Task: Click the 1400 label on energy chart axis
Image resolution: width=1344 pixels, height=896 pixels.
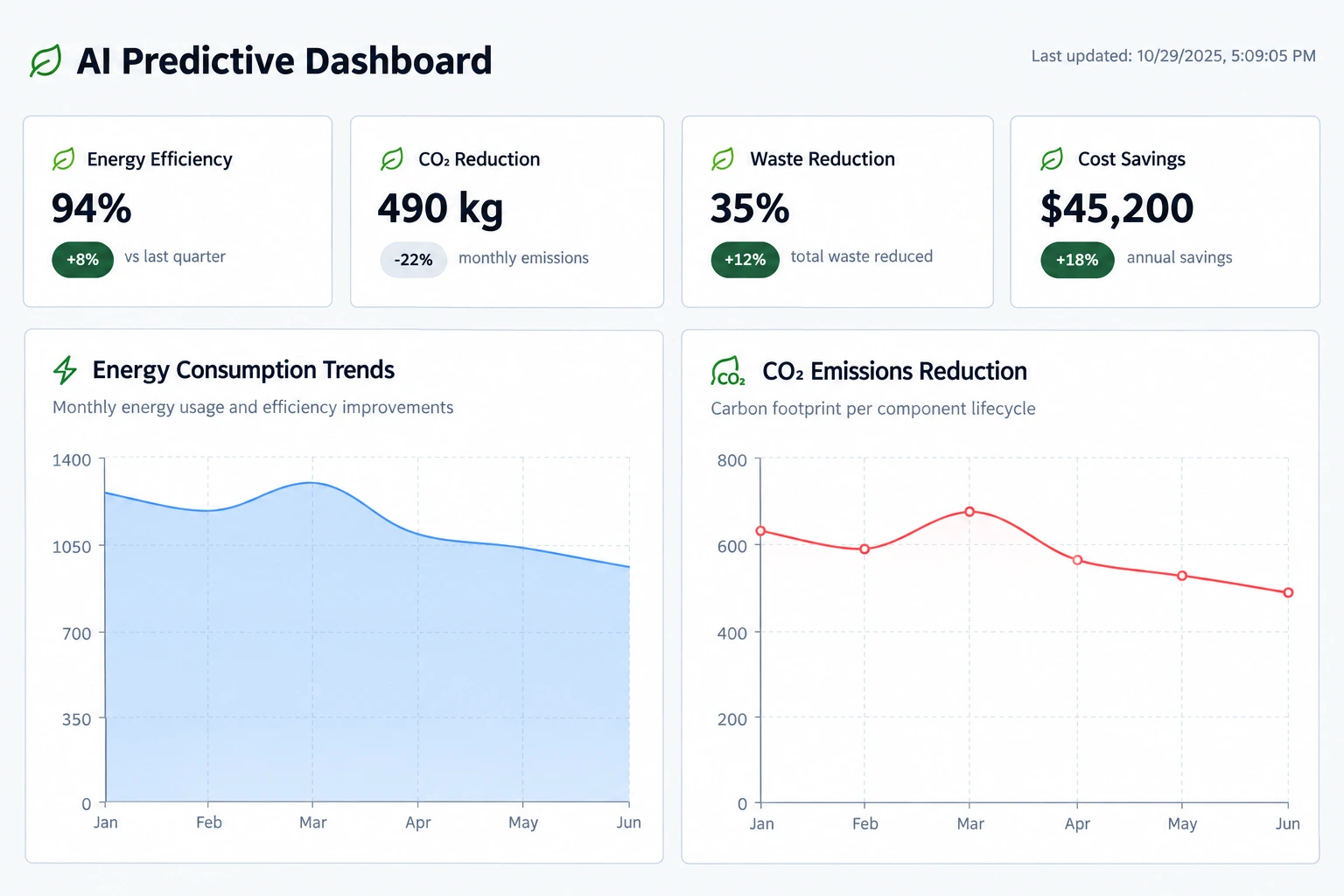Action: (72, 460)
